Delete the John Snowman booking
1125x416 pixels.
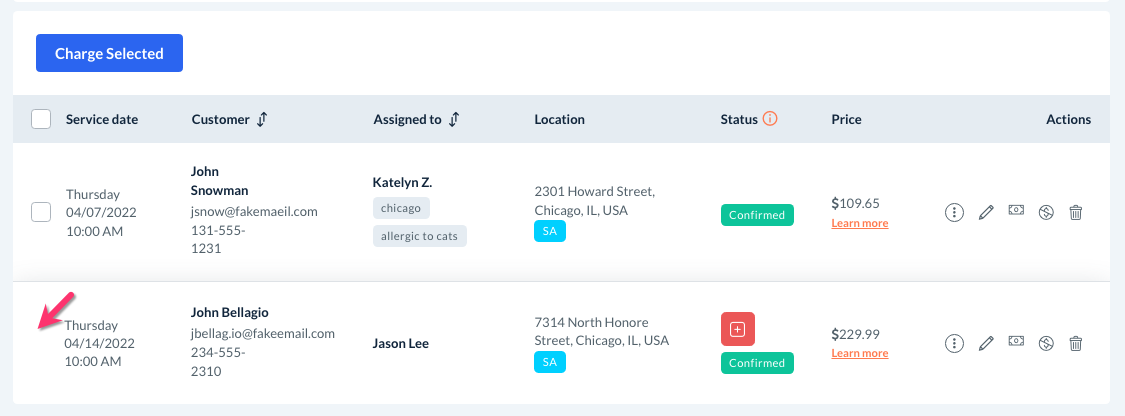click(x=1076, y=212)
